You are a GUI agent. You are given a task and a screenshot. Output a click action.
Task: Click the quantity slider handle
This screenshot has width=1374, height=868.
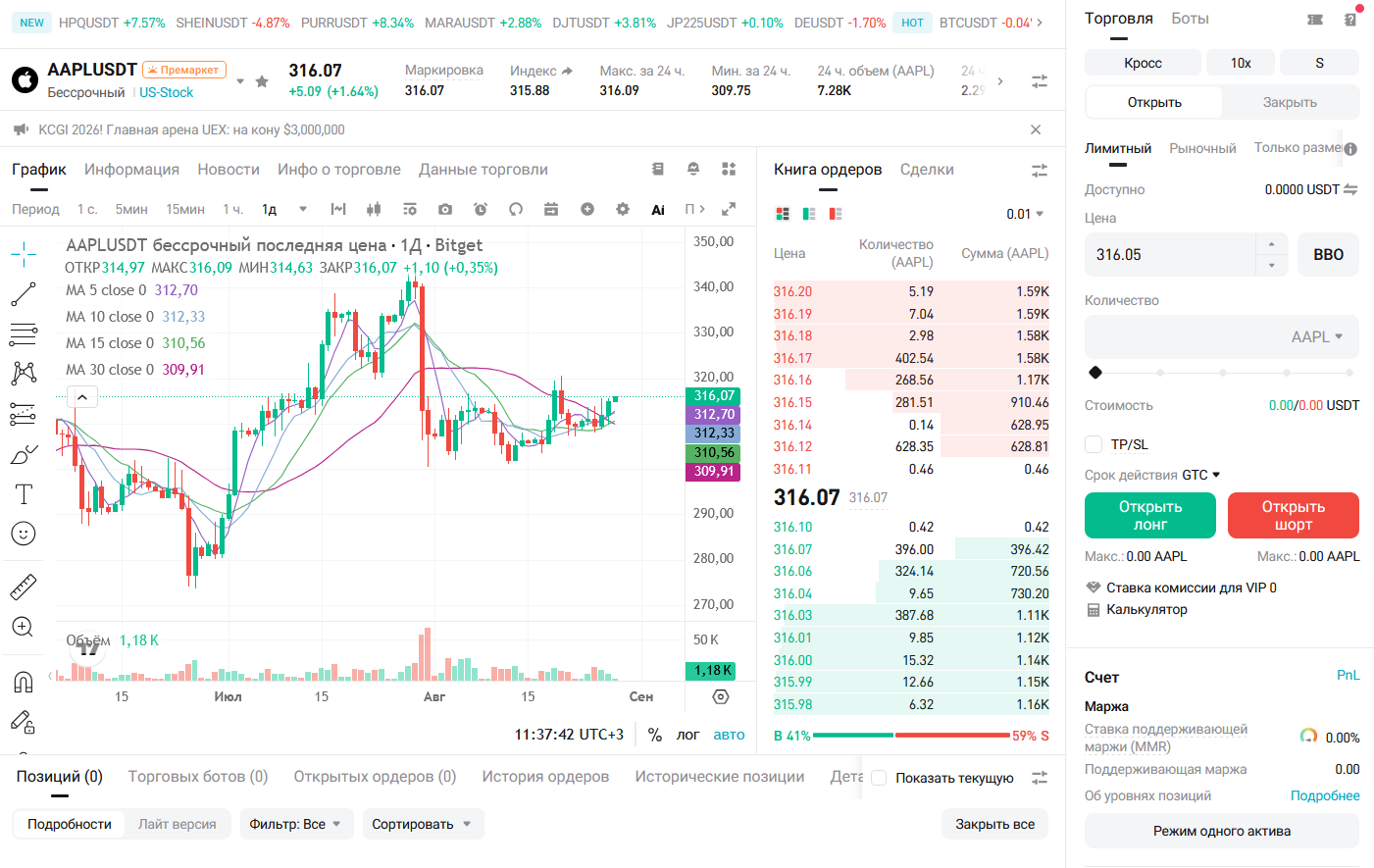pos(1095,373)
